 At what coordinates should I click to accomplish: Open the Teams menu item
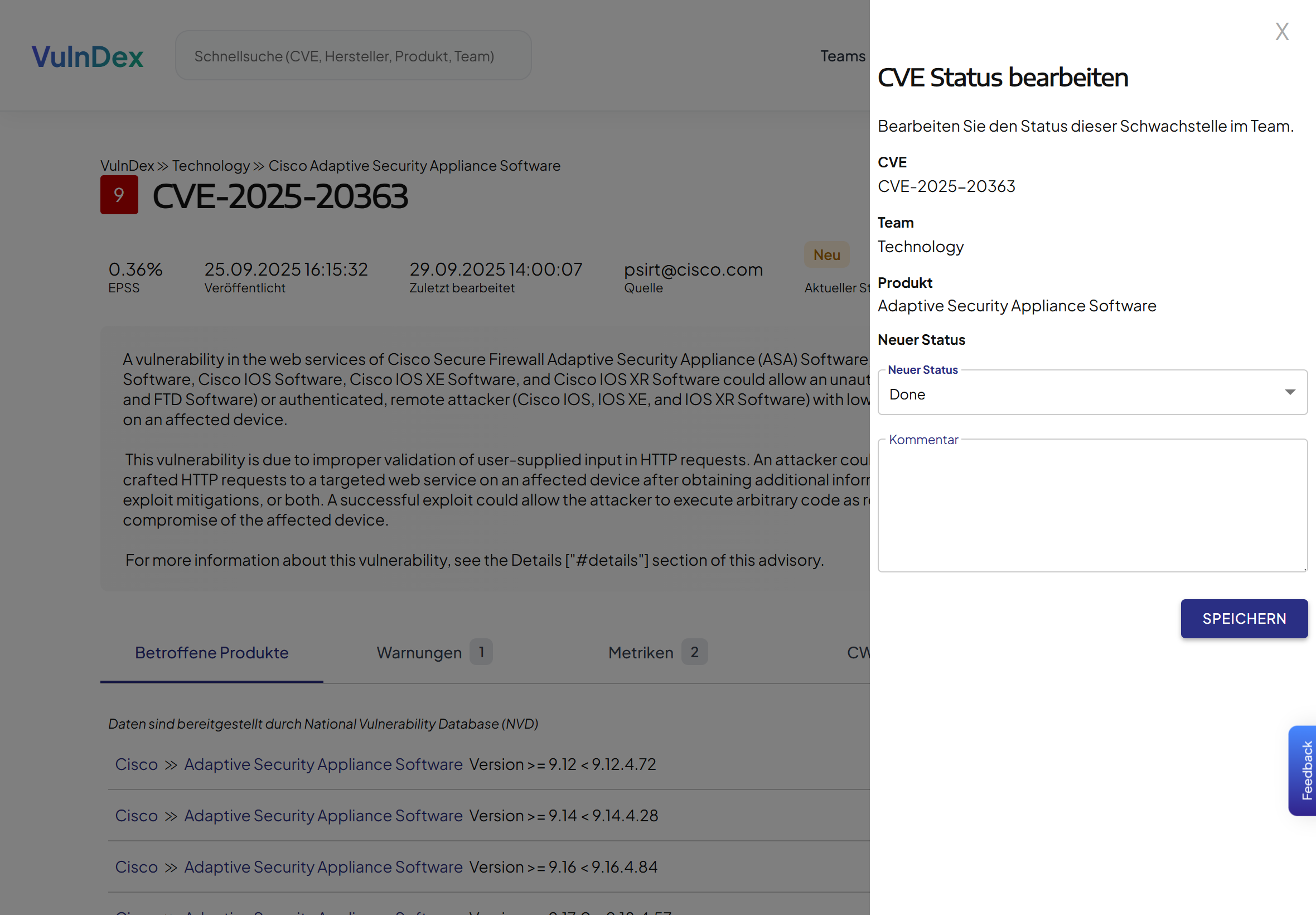pos(841,56)
